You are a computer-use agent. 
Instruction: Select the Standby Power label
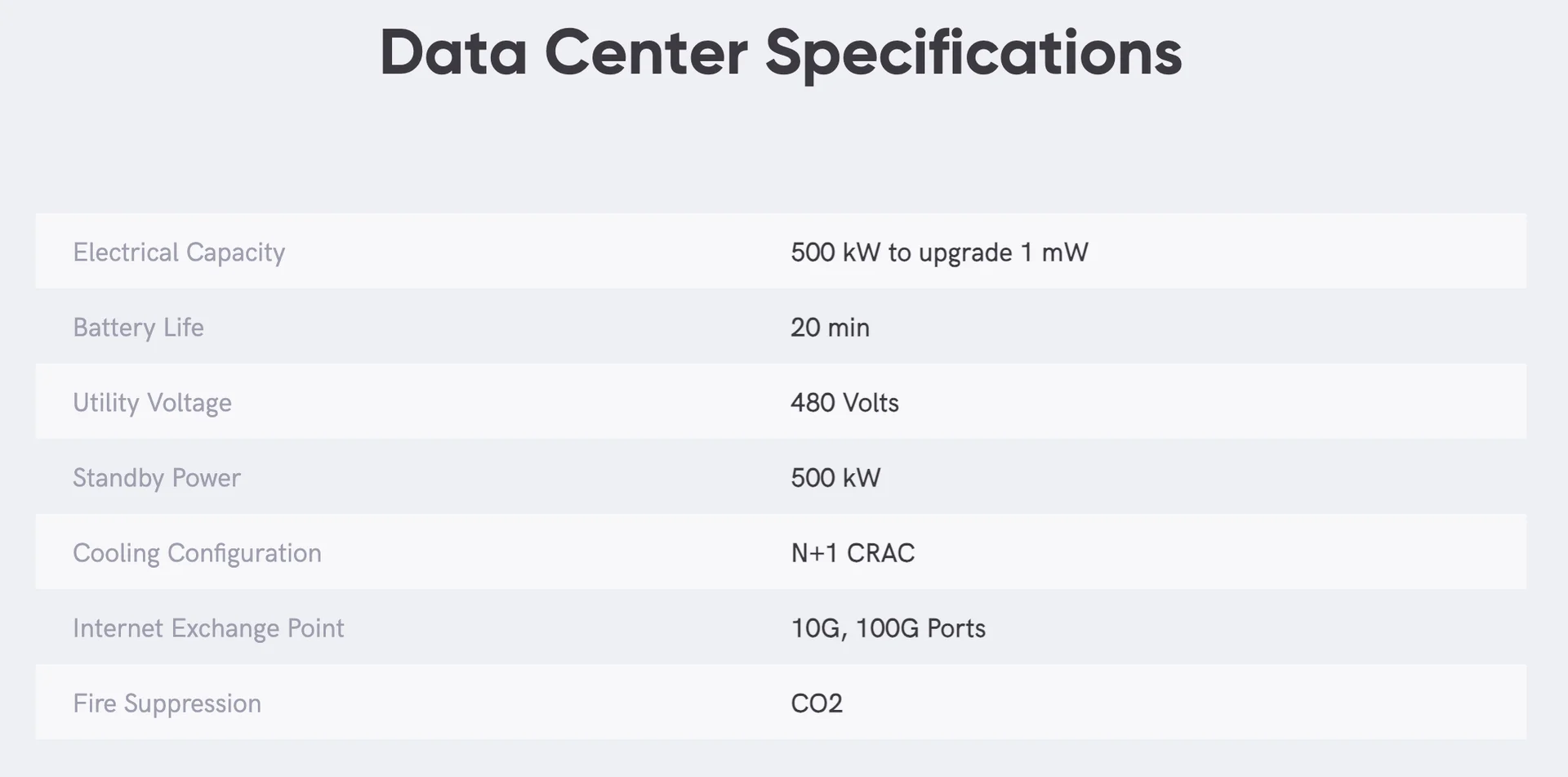point(156,478)
